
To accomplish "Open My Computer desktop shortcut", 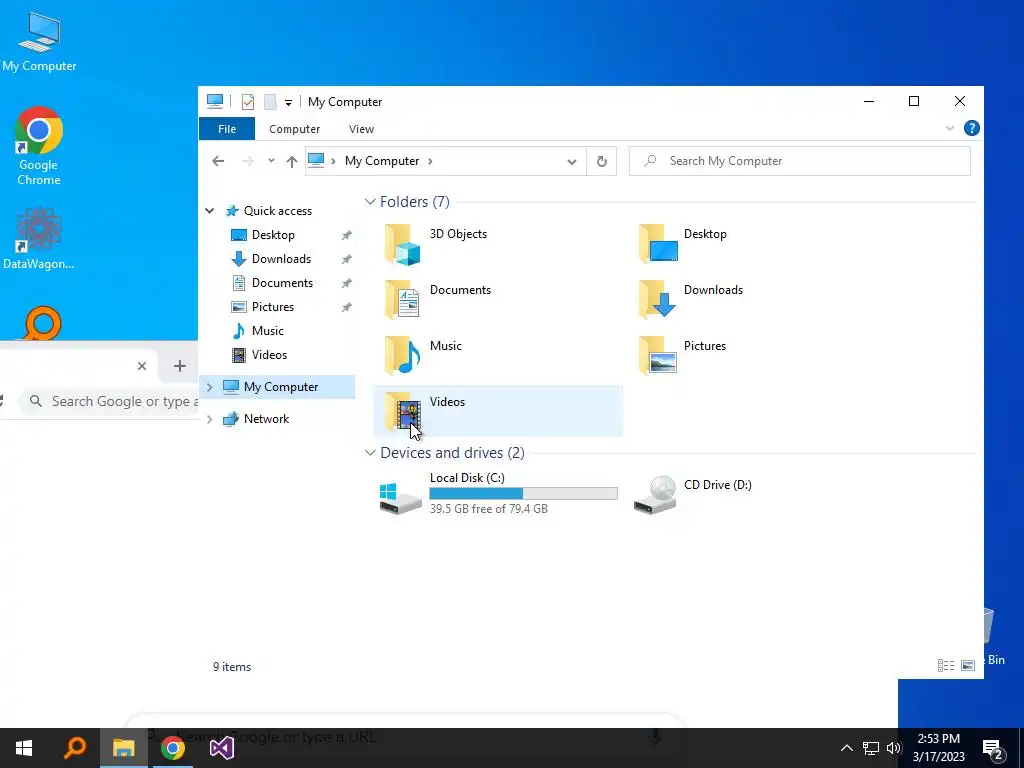I will pyautogui.click(x=39, y=41).
